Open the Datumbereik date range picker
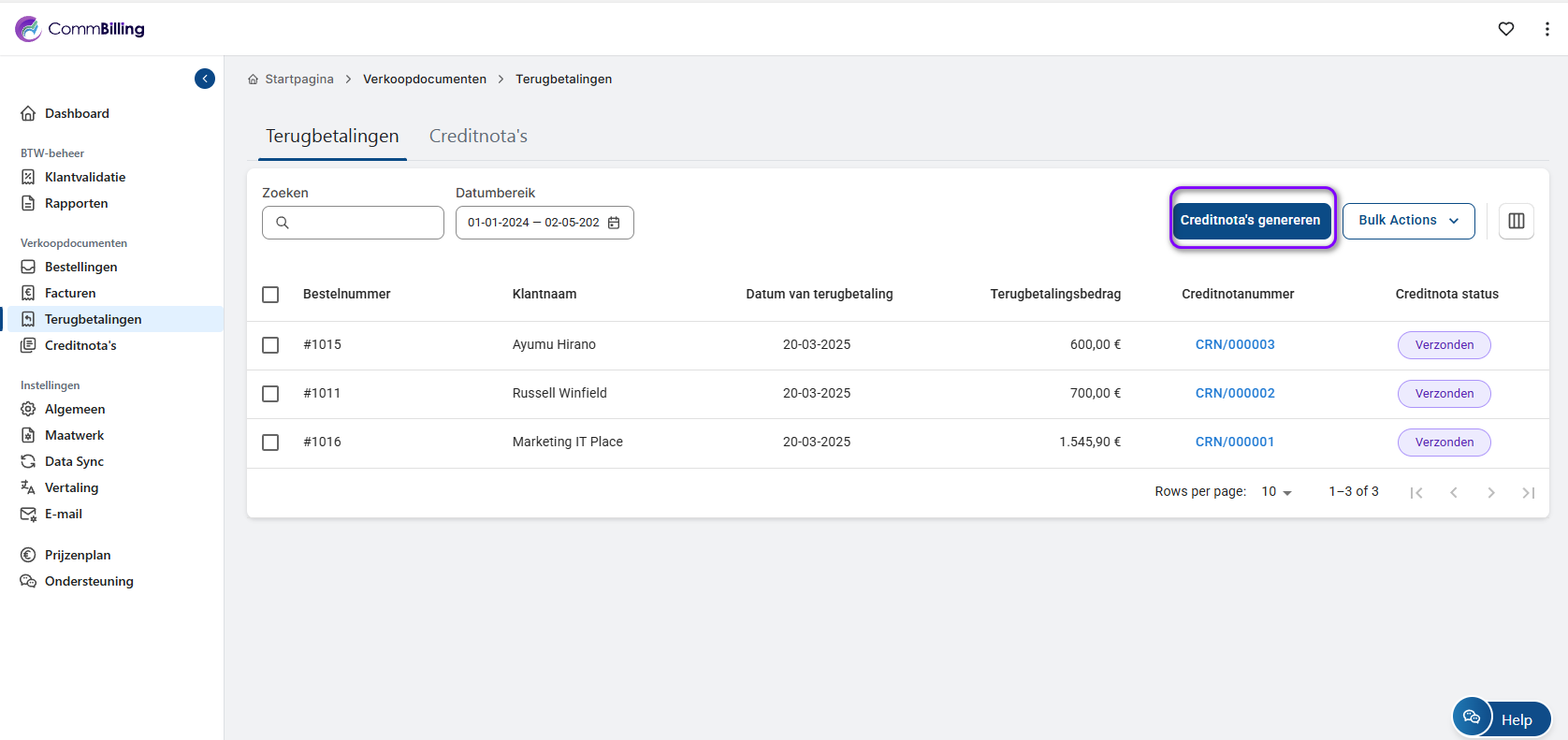Viewport: 1568px width, 740px height. [533, 223]
